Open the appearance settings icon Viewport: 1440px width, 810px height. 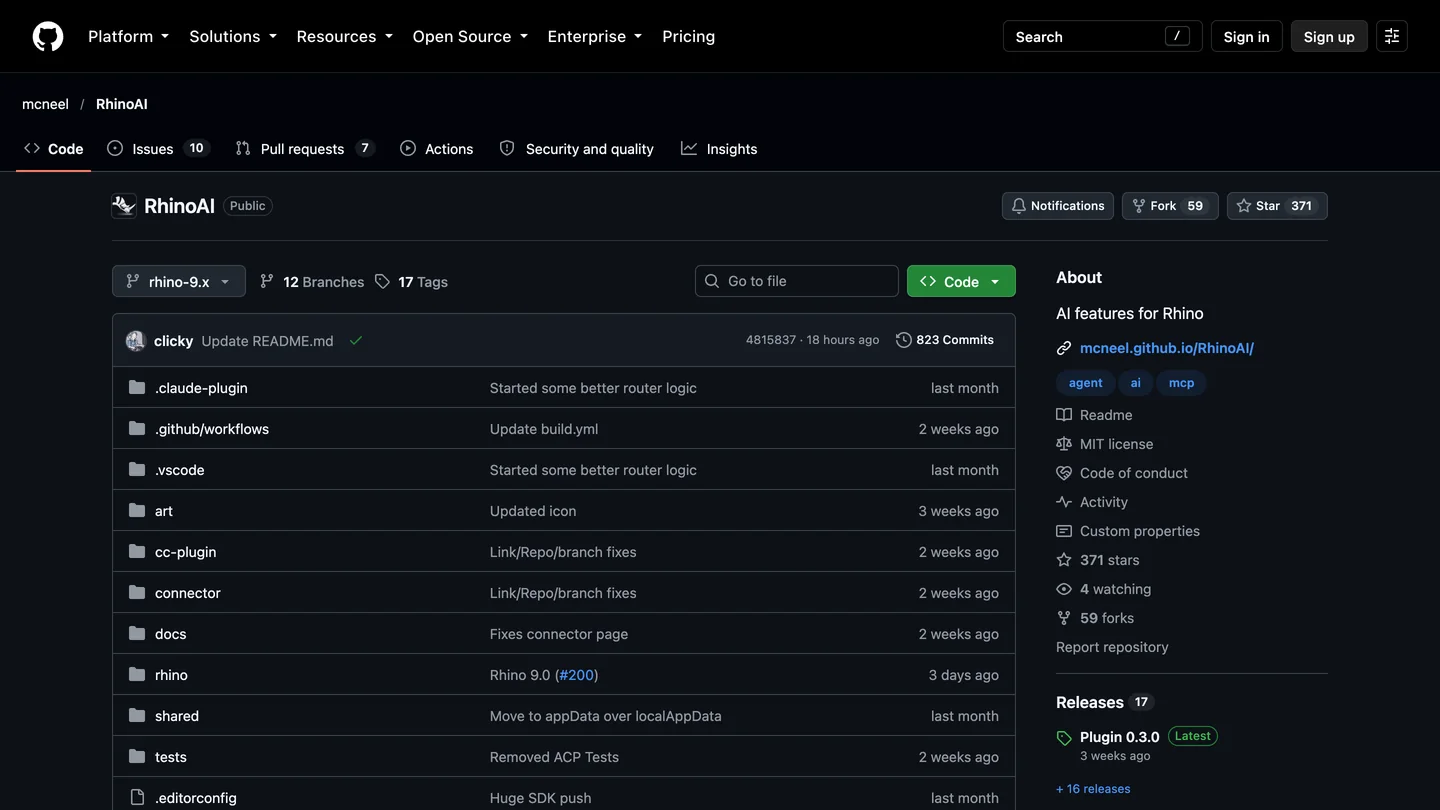pyautogui.click(x=1391, y=36)
